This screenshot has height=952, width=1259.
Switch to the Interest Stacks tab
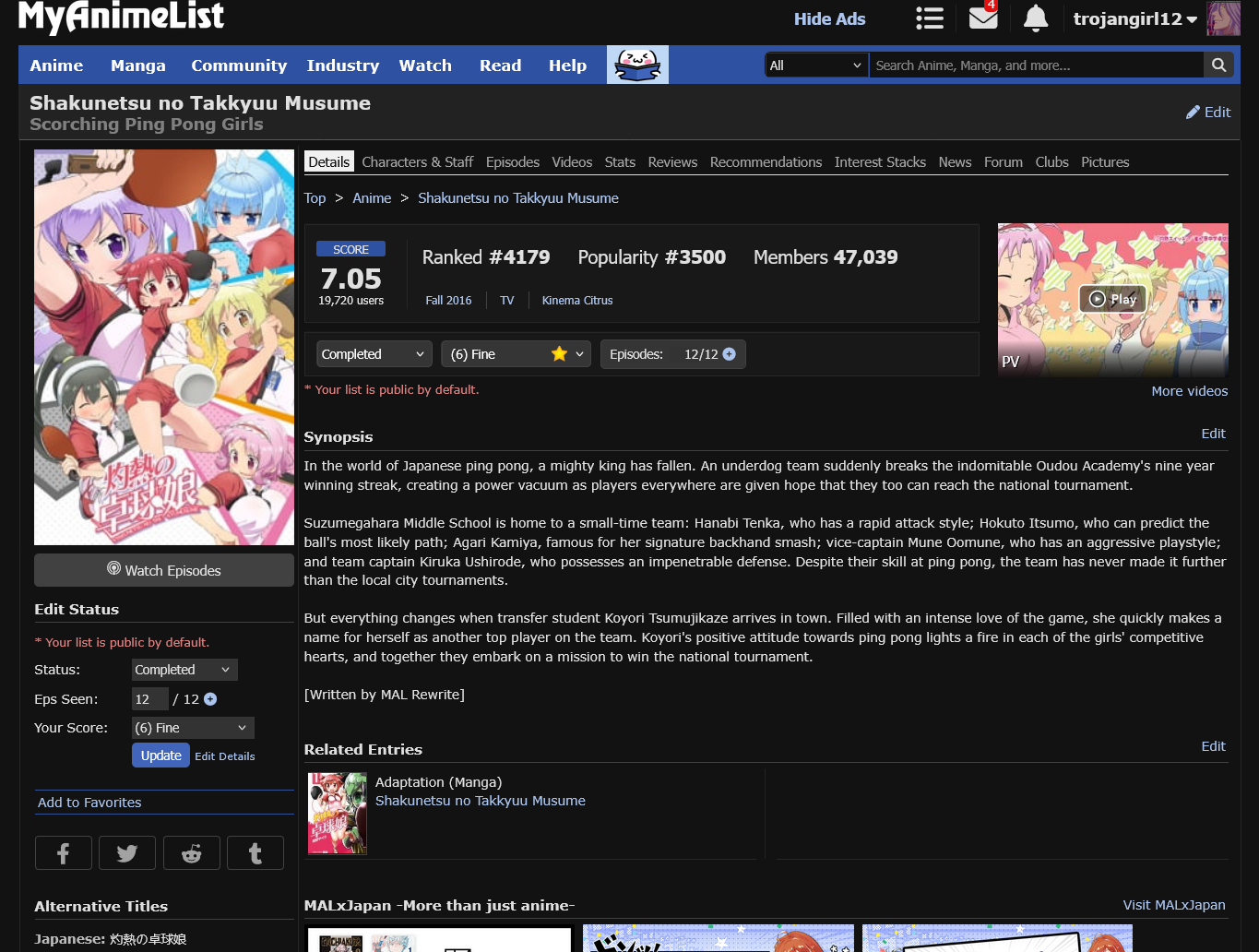[880, 161]
